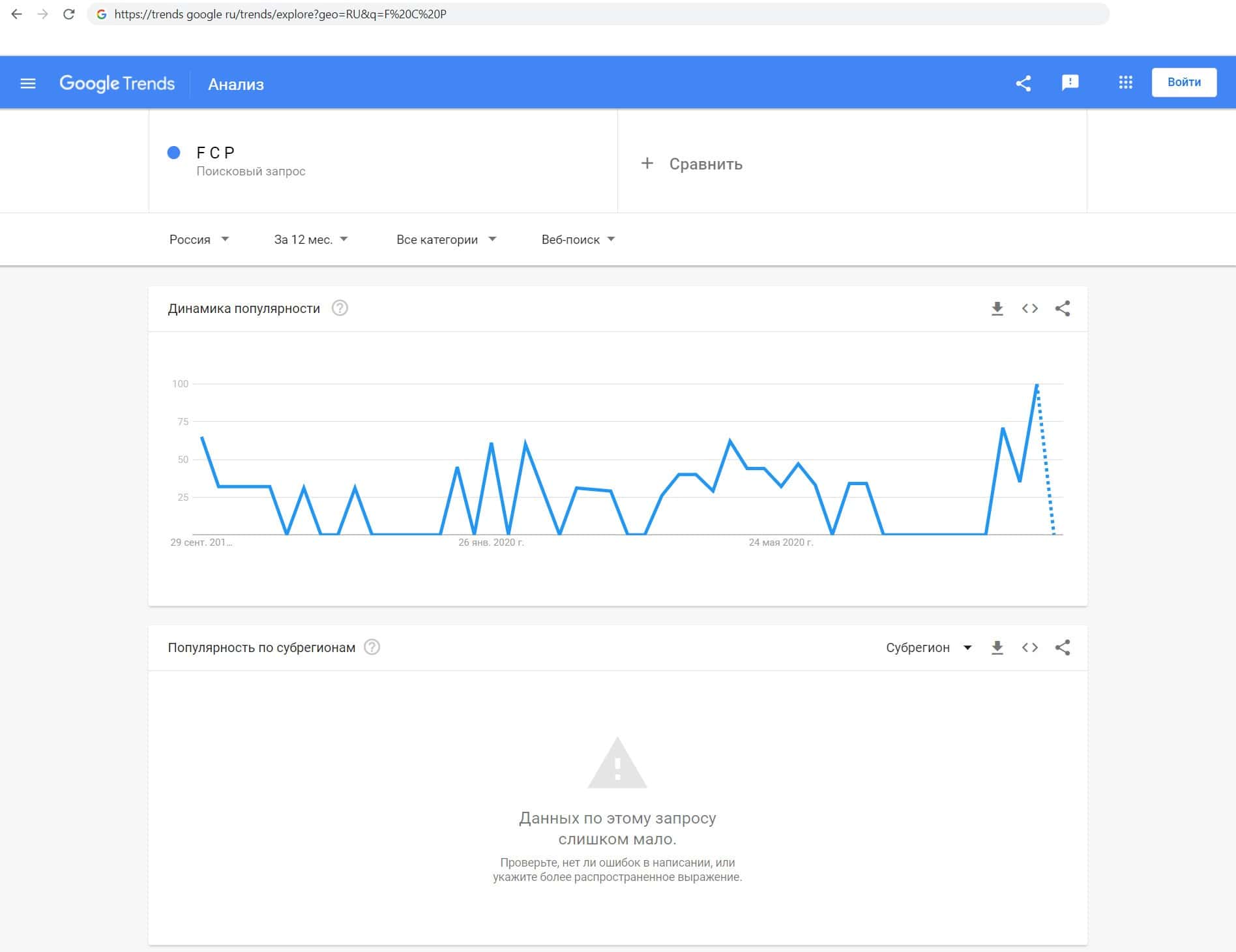Open the hamburger navigation menu
1236x952 pixels.
coord(28,83)
